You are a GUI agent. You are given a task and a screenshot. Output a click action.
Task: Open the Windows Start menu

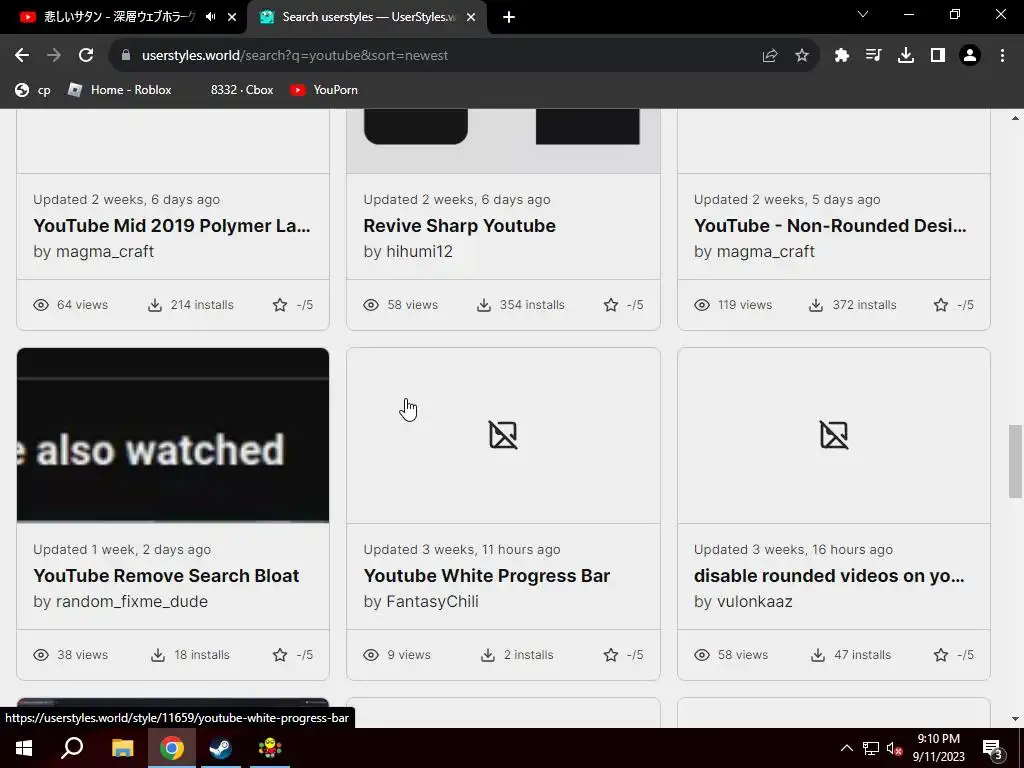point(24,748)
